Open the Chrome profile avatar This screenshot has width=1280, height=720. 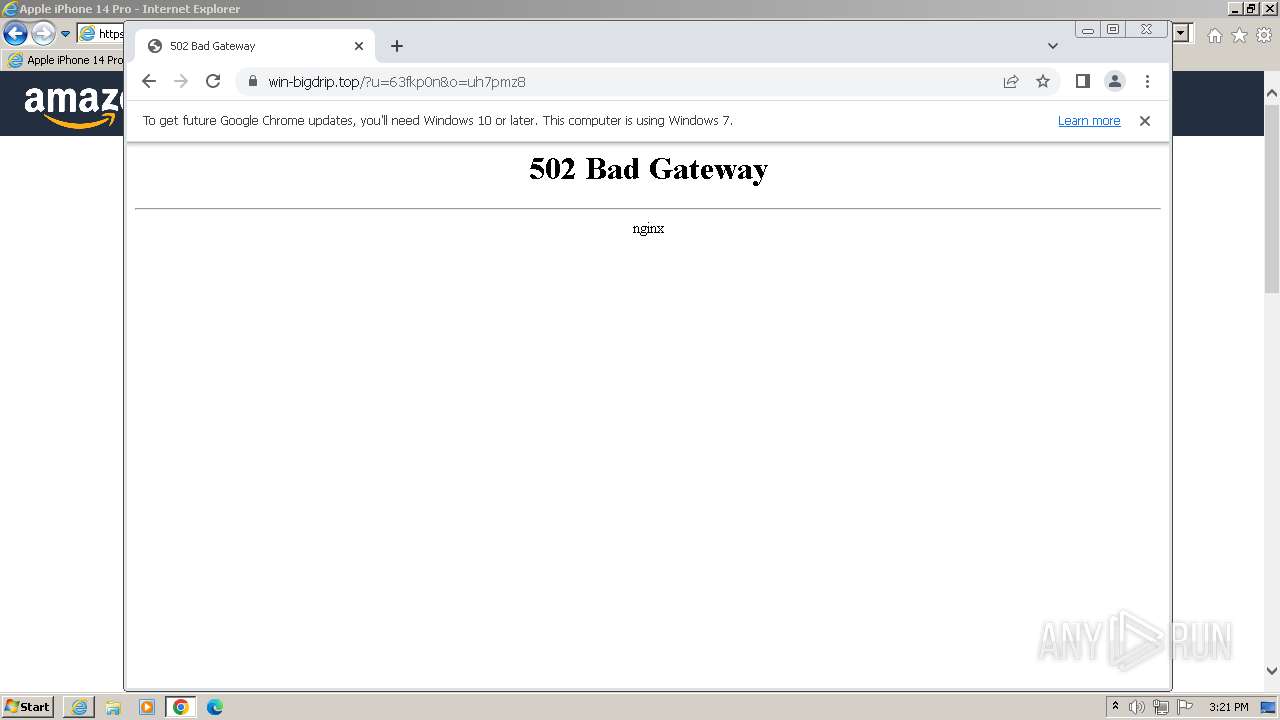click(x=1115, y=82)
